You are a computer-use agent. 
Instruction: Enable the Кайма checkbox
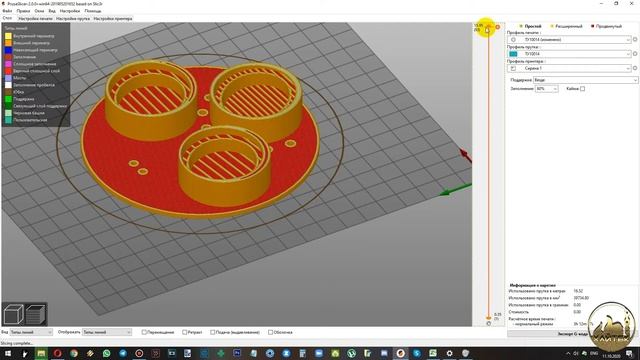pyautogui.click(x=582, y=89)
